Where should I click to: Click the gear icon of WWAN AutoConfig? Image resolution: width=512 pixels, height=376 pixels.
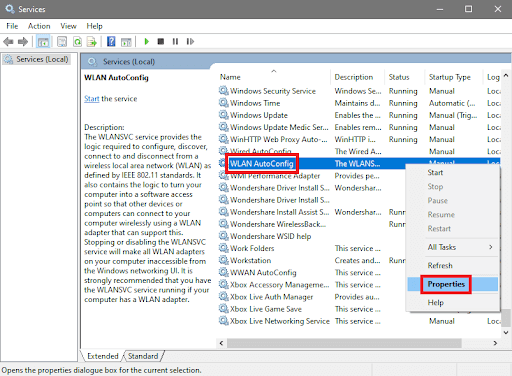click(x=223, y=272)
